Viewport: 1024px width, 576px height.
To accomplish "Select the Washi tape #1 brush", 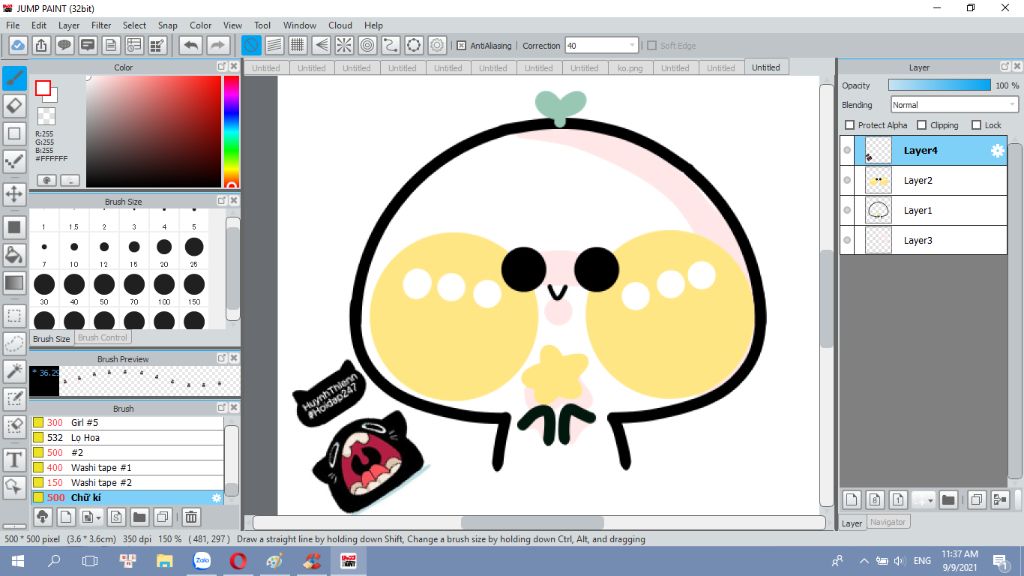I will click(127, 468).
